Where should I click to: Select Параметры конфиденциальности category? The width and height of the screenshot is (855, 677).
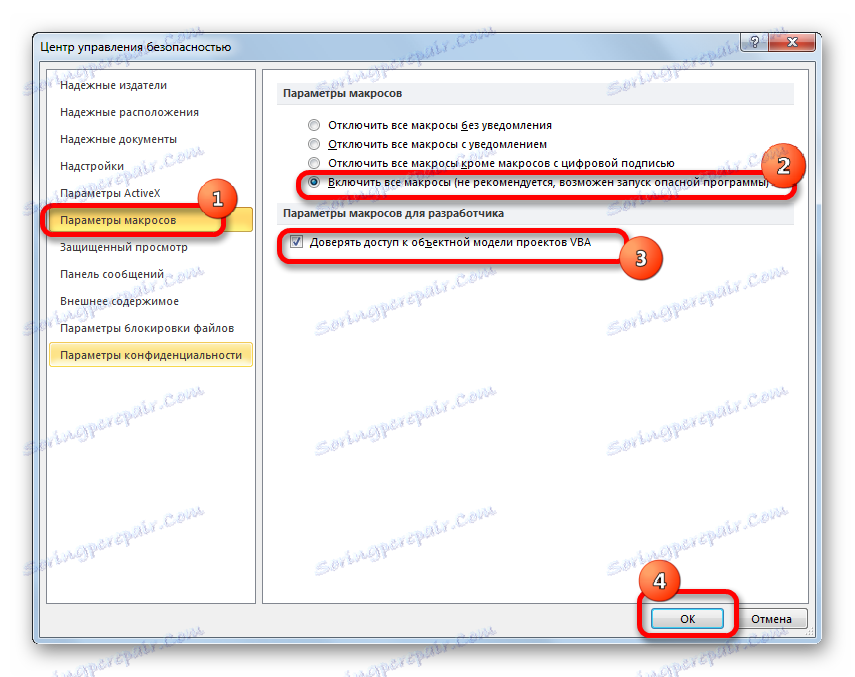pos(150,355)
